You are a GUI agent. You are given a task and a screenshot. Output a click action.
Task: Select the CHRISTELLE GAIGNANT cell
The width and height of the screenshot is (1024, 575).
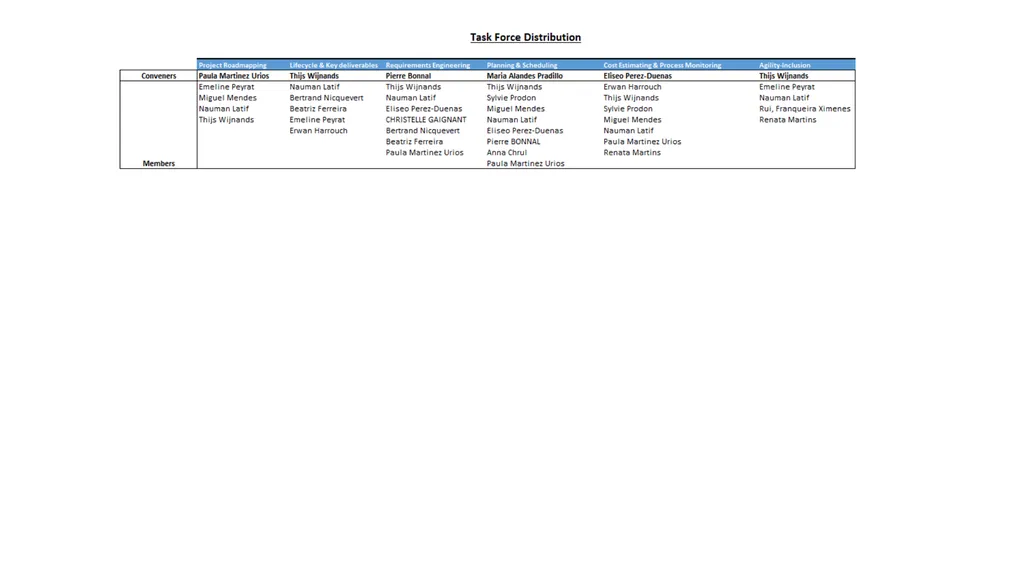point(426,120)
